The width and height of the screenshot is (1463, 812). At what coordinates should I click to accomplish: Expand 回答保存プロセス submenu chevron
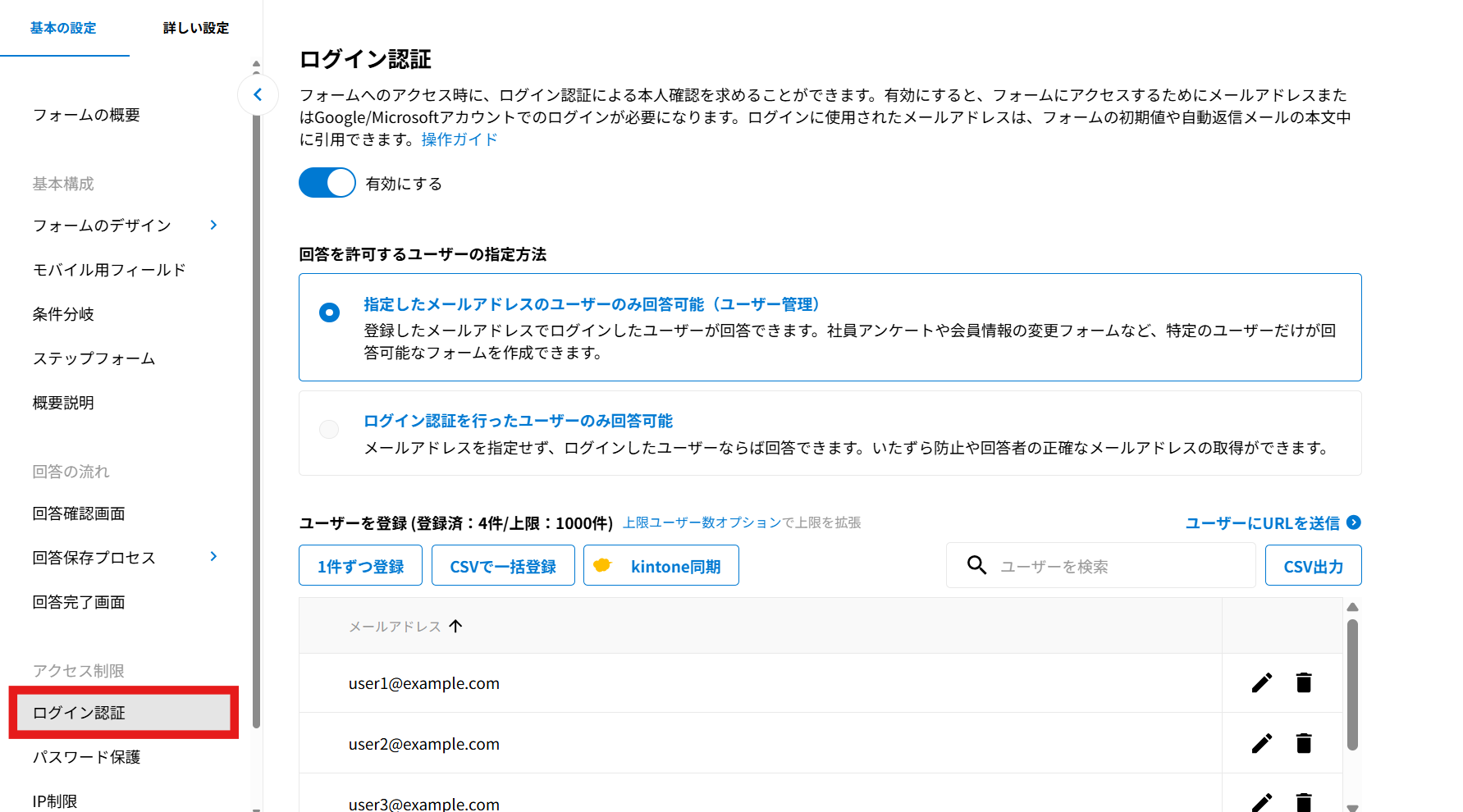[x=213, y=557]
